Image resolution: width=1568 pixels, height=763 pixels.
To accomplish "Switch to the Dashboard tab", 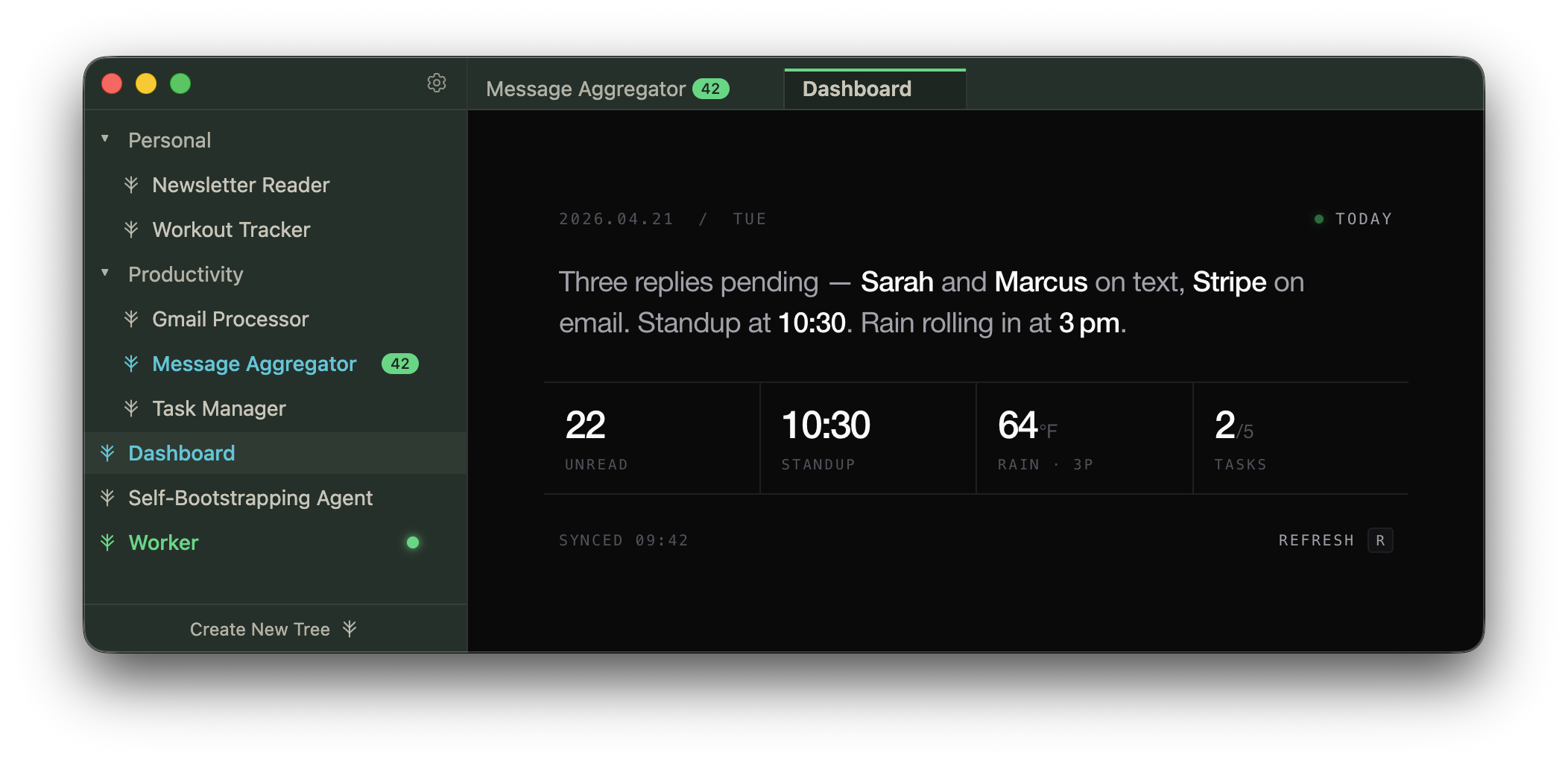I will 875,89.
